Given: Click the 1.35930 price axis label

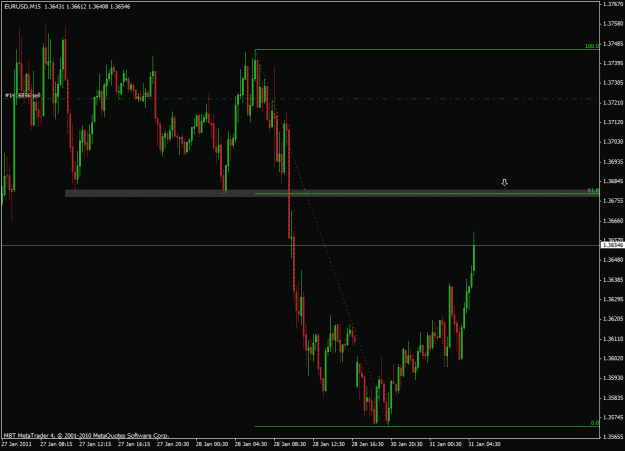Looking at the screenshot, I should point(613,378).
